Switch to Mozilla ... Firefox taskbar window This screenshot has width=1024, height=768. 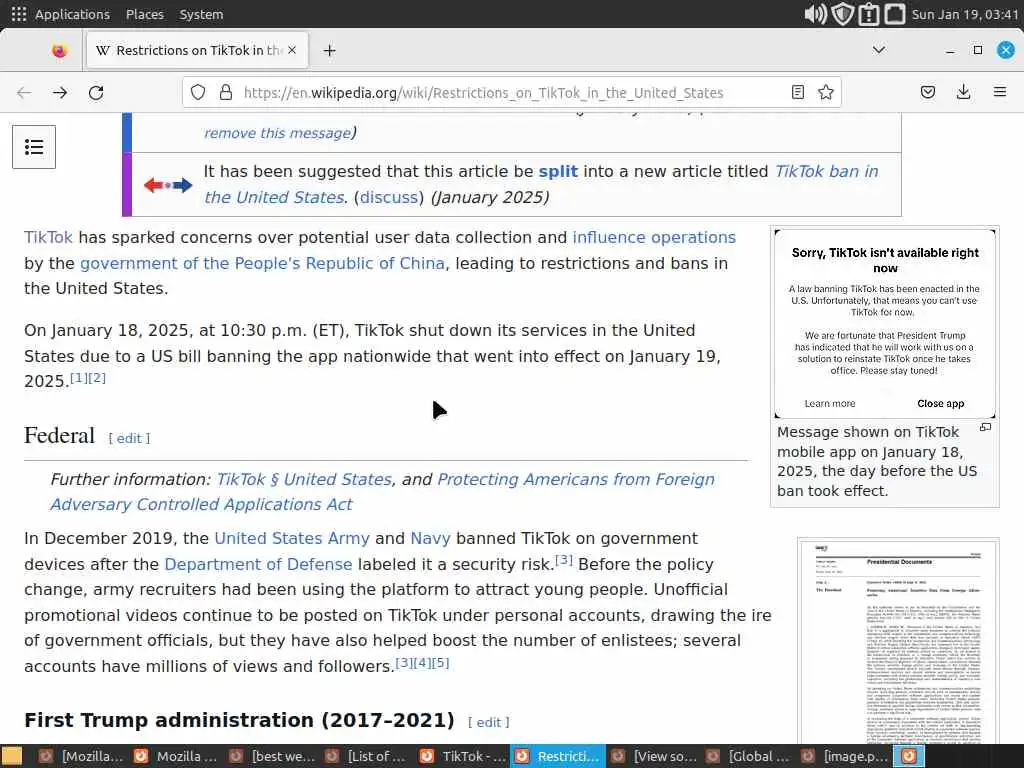(176, 756)
